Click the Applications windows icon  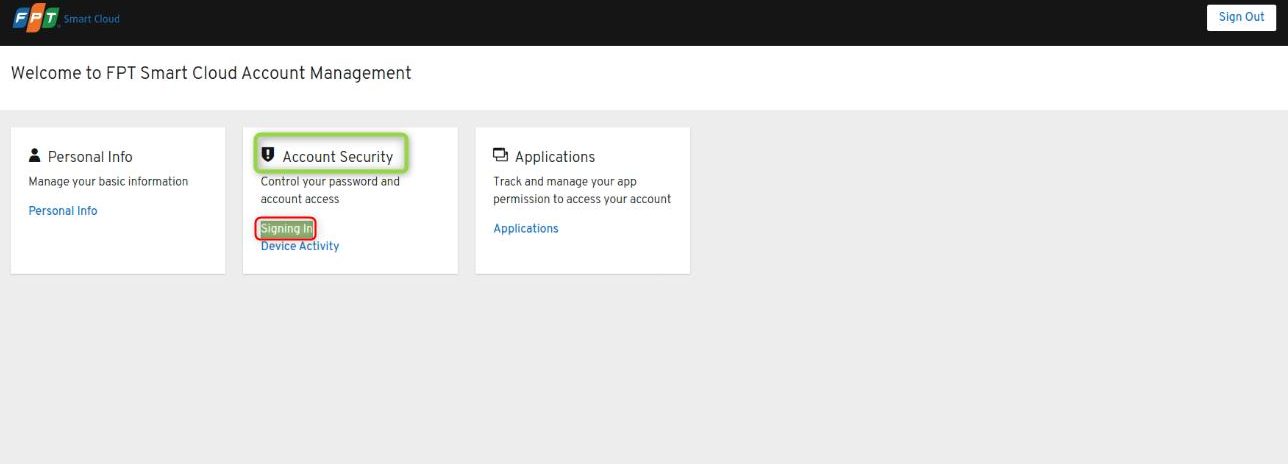501,155
